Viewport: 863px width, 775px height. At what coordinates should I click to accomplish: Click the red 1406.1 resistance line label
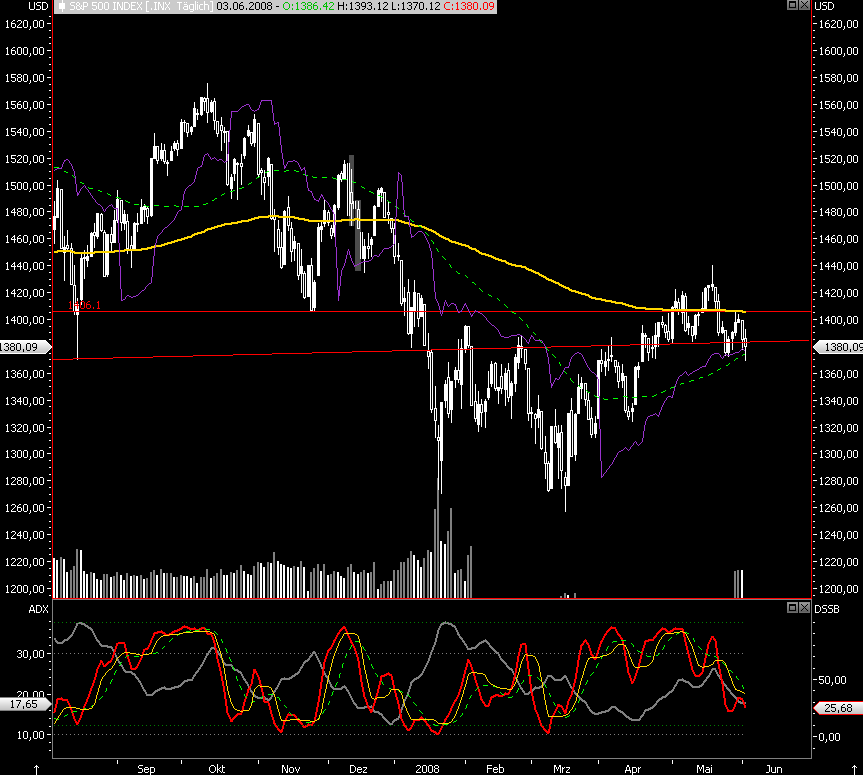coord(84,305)
